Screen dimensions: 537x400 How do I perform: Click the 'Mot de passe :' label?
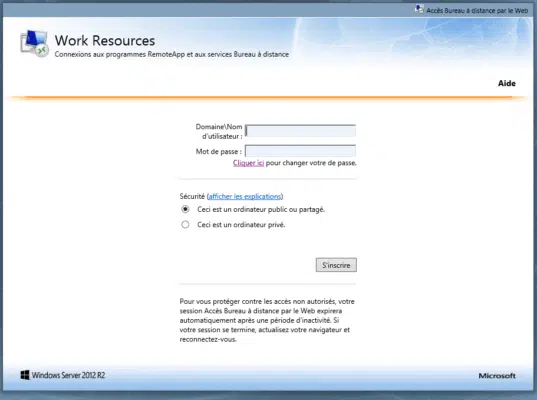218,151
